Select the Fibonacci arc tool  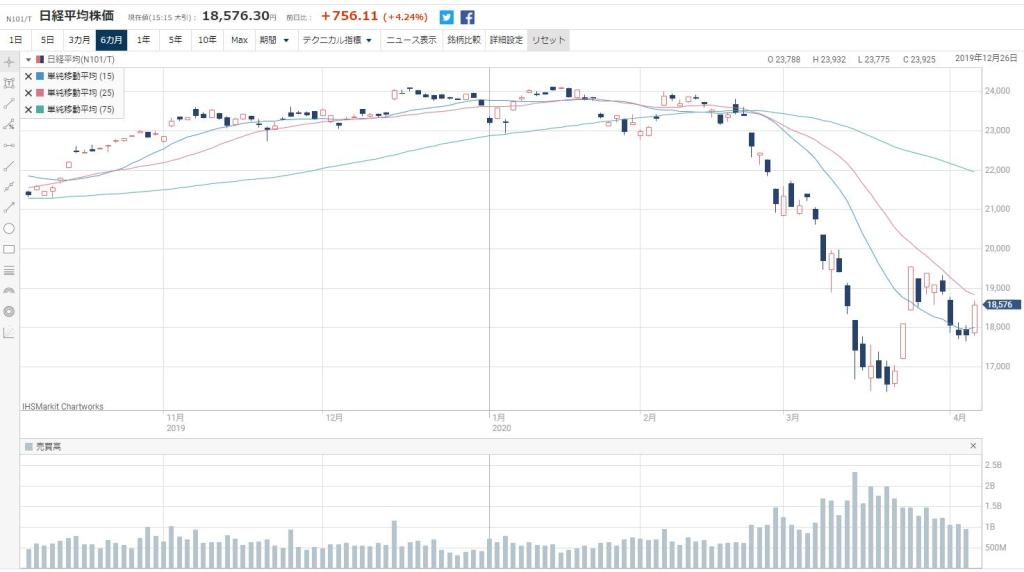click(9, 290)
